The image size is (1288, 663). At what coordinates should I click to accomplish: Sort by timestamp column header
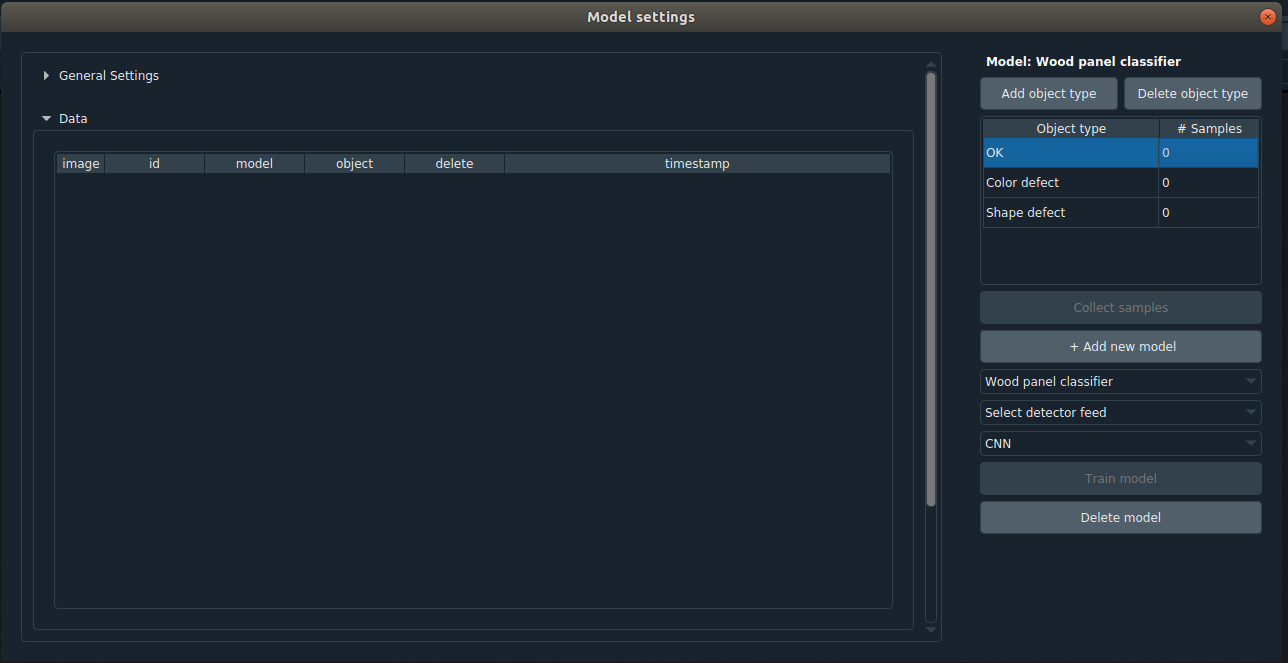click(697, 164)
